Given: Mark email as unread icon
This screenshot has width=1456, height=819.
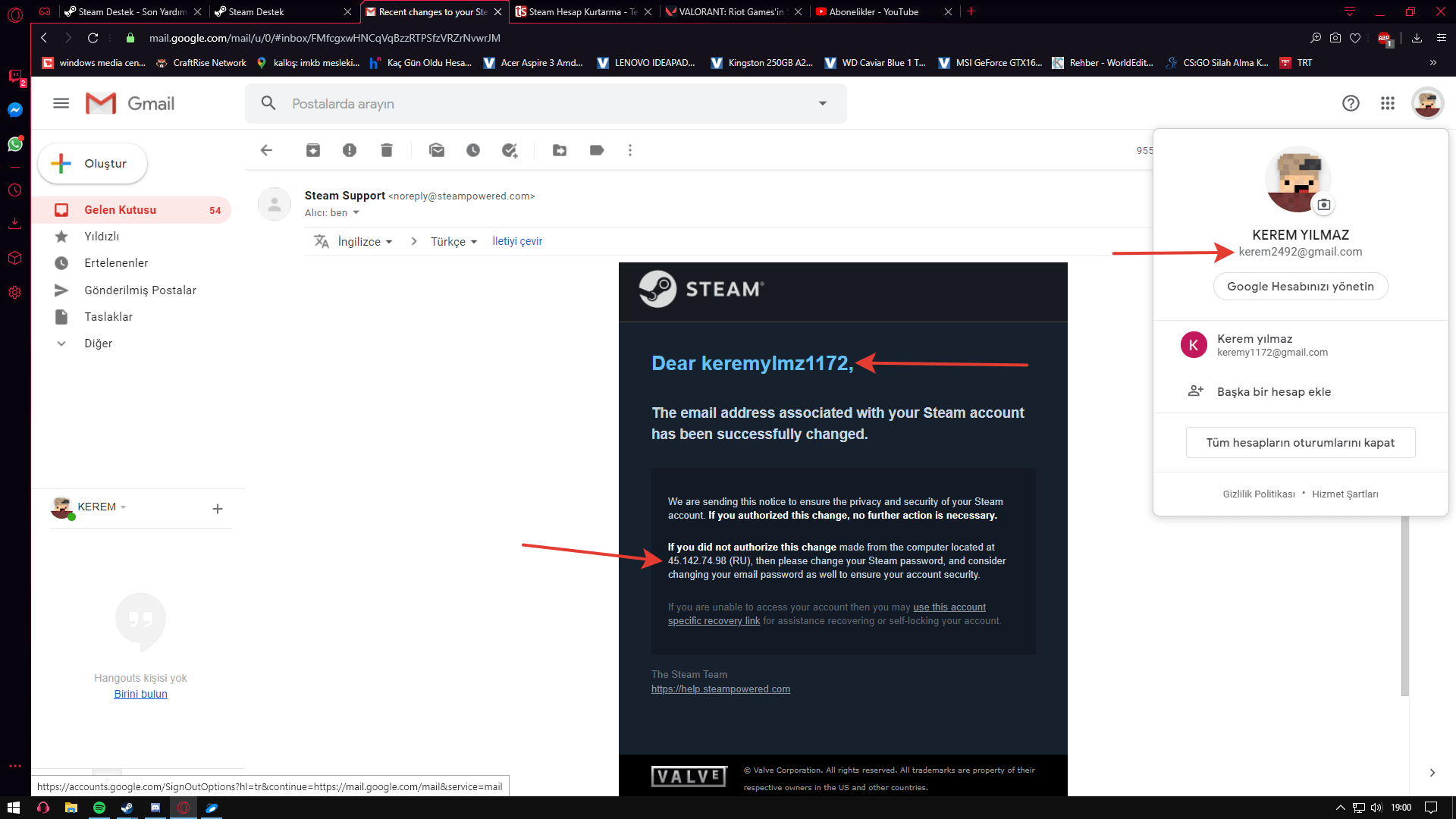Looking at the screenshot, I should pyautogui.click(x=437, y=150).
